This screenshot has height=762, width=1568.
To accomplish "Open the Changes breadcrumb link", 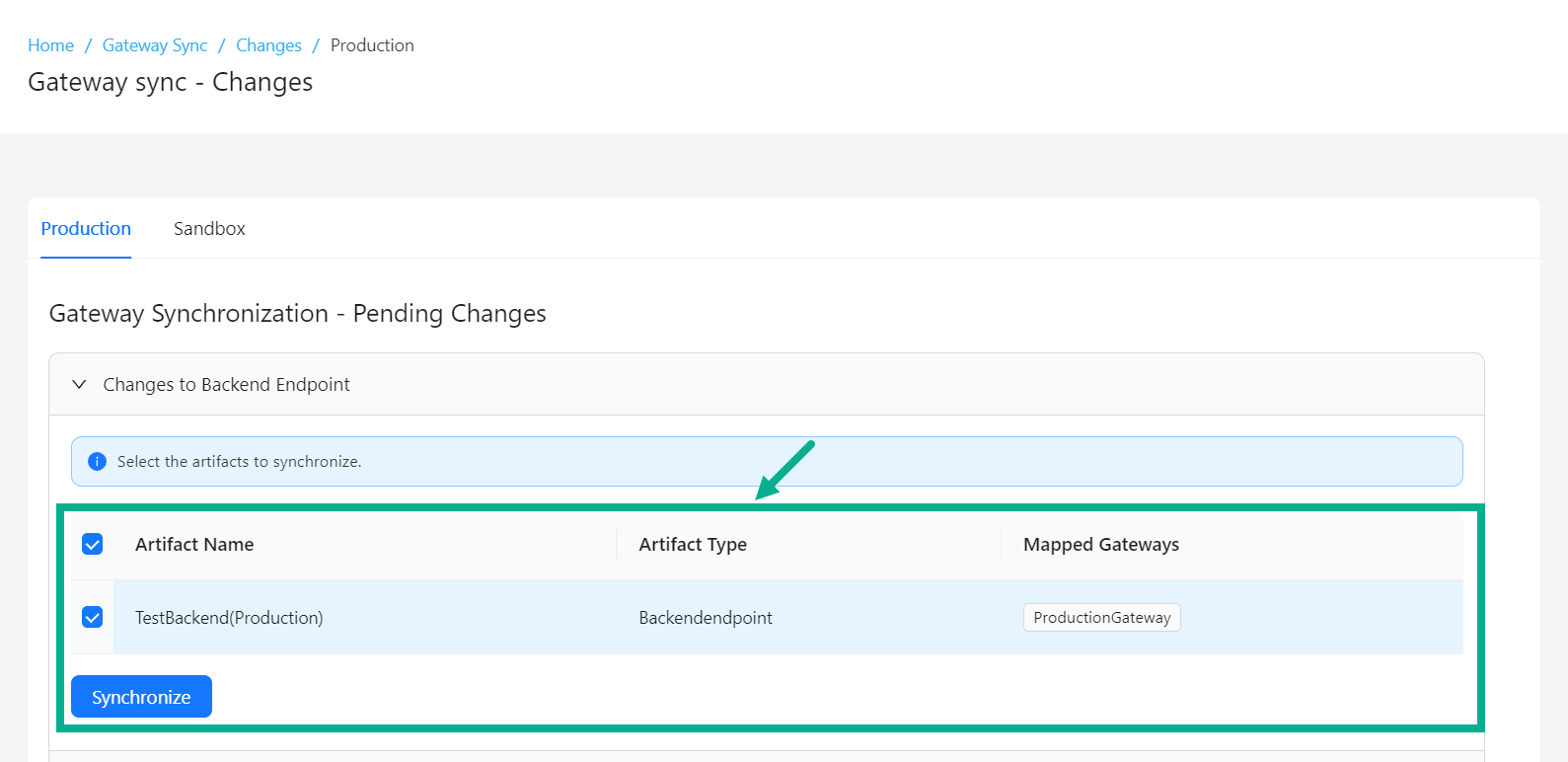I will click(x=268, y=45).
